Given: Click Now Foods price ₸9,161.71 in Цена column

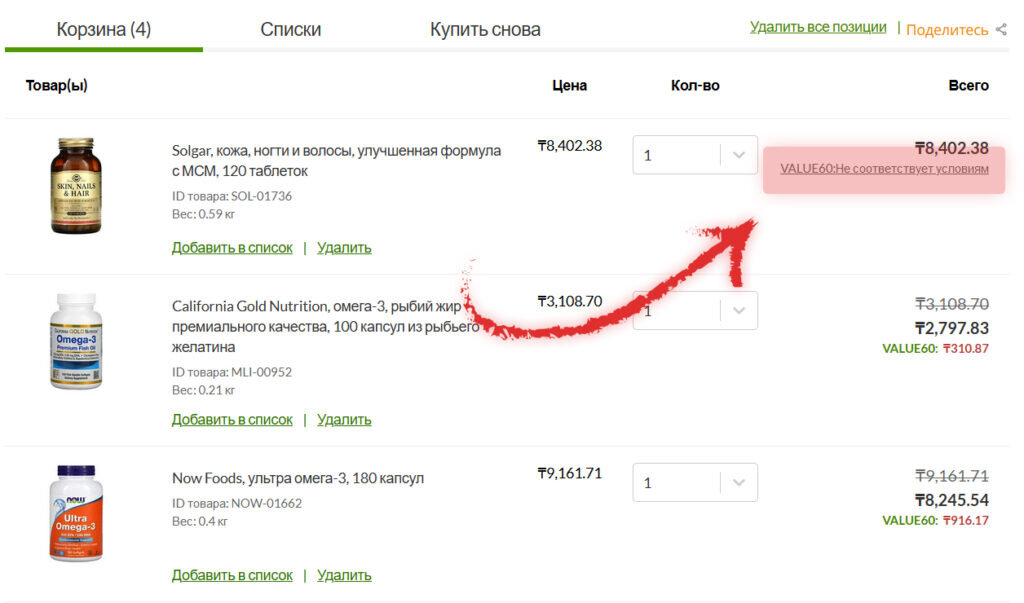Looking at the screenshot, I should point(569,473).
